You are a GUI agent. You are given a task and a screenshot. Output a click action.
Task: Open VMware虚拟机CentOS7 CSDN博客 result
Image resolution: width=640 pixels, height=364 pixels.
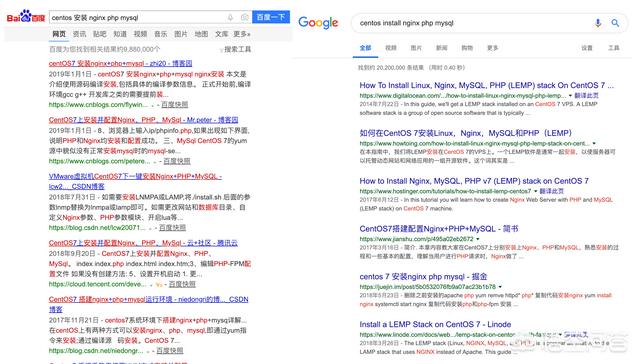tap(135, 181)
